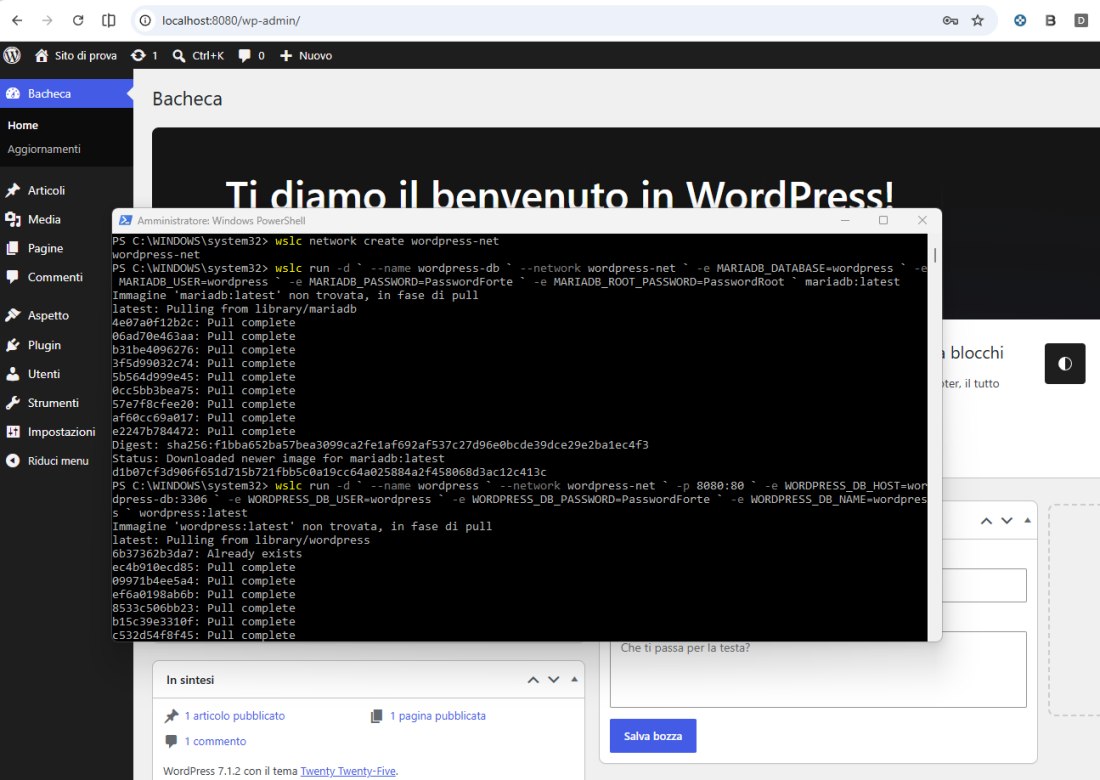1100x780 pixels.
Task: Collapse the sidebar with Riduci menu
Action: [x=56, y=461]
